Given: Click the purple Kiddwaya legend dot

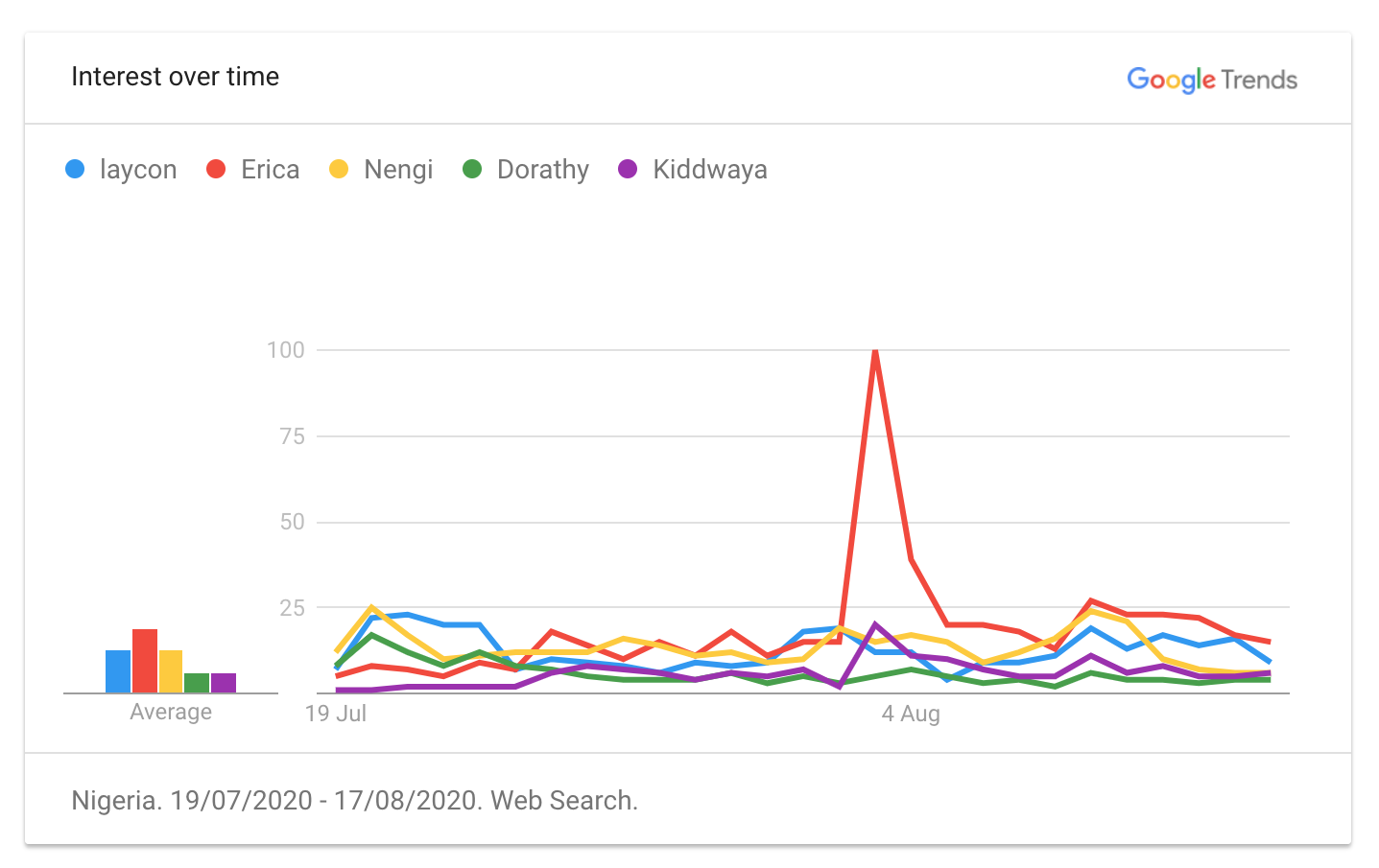Looking at the screenshot, I should click(628, 170).
